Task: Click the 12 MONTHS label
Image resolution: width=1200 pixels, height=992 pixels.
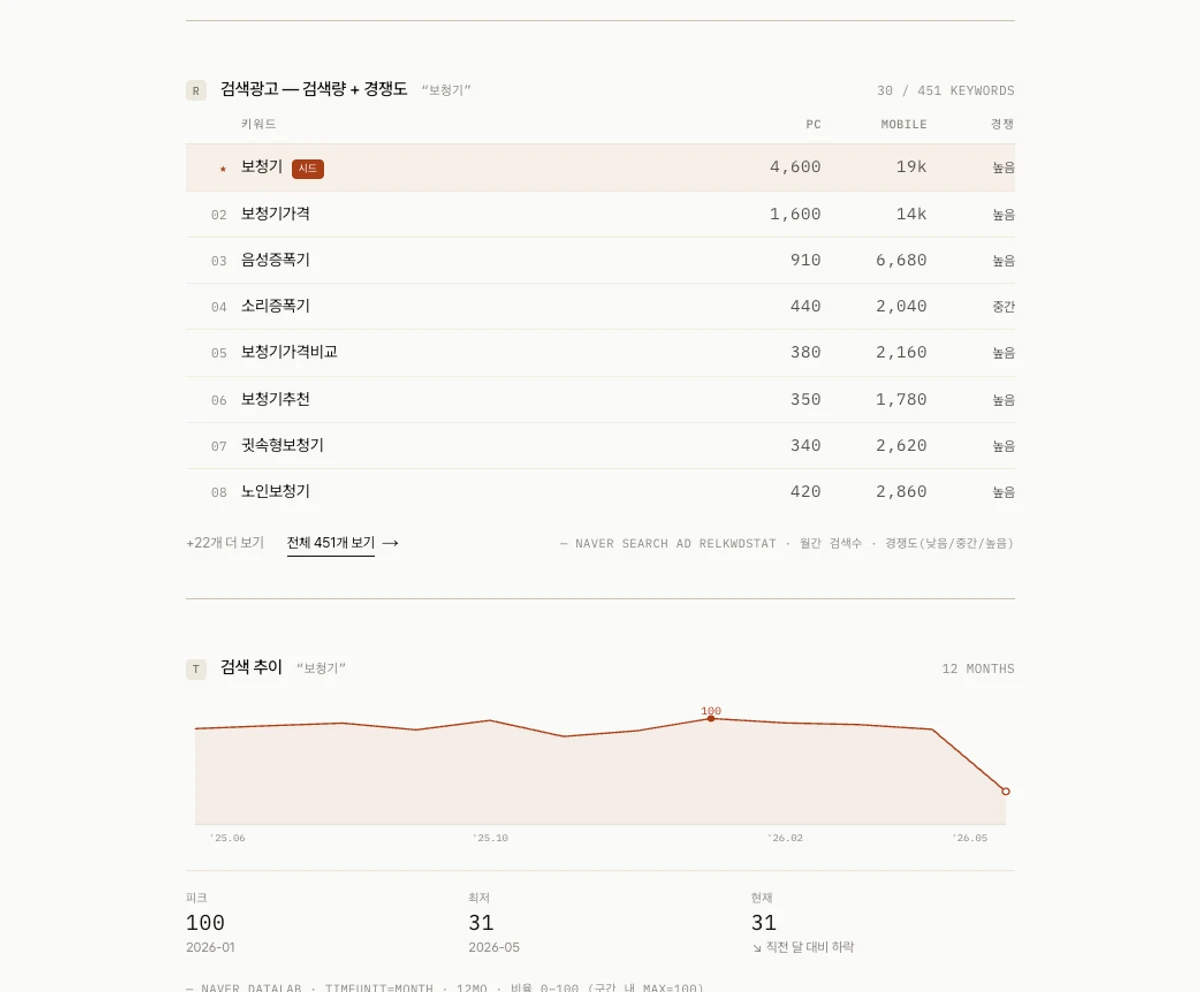Action: coord(978,669)
